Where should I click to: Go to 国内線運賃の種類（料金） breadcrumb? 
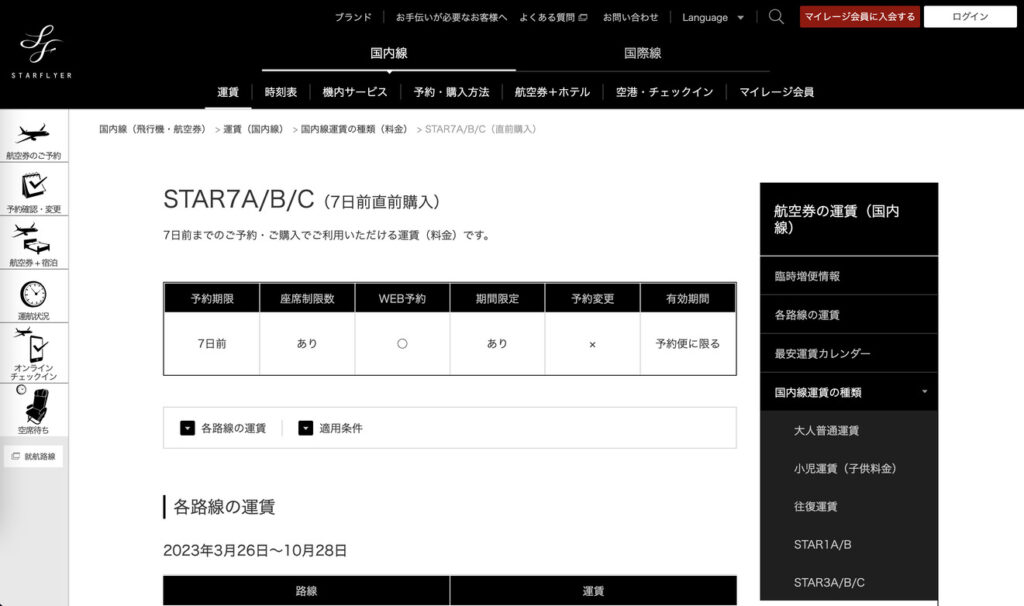point(356,129)
